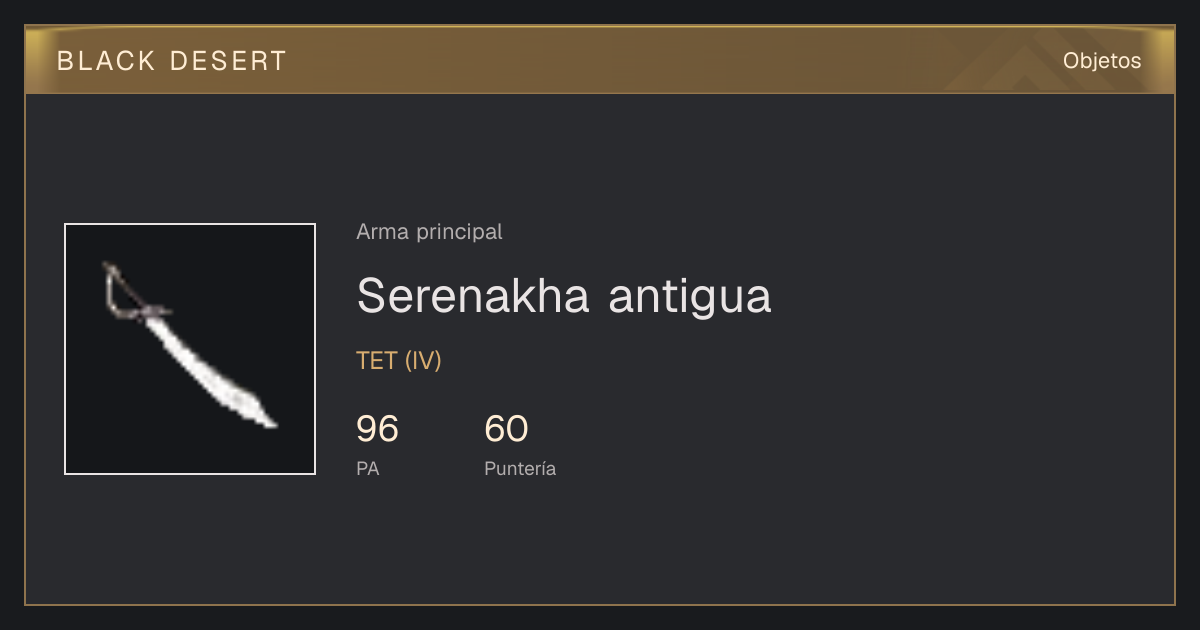Image resolution: width=1200 pixels, height=630 pixels.
Task: Click the 60 accuracy value
Action: (x=506, y=429)
